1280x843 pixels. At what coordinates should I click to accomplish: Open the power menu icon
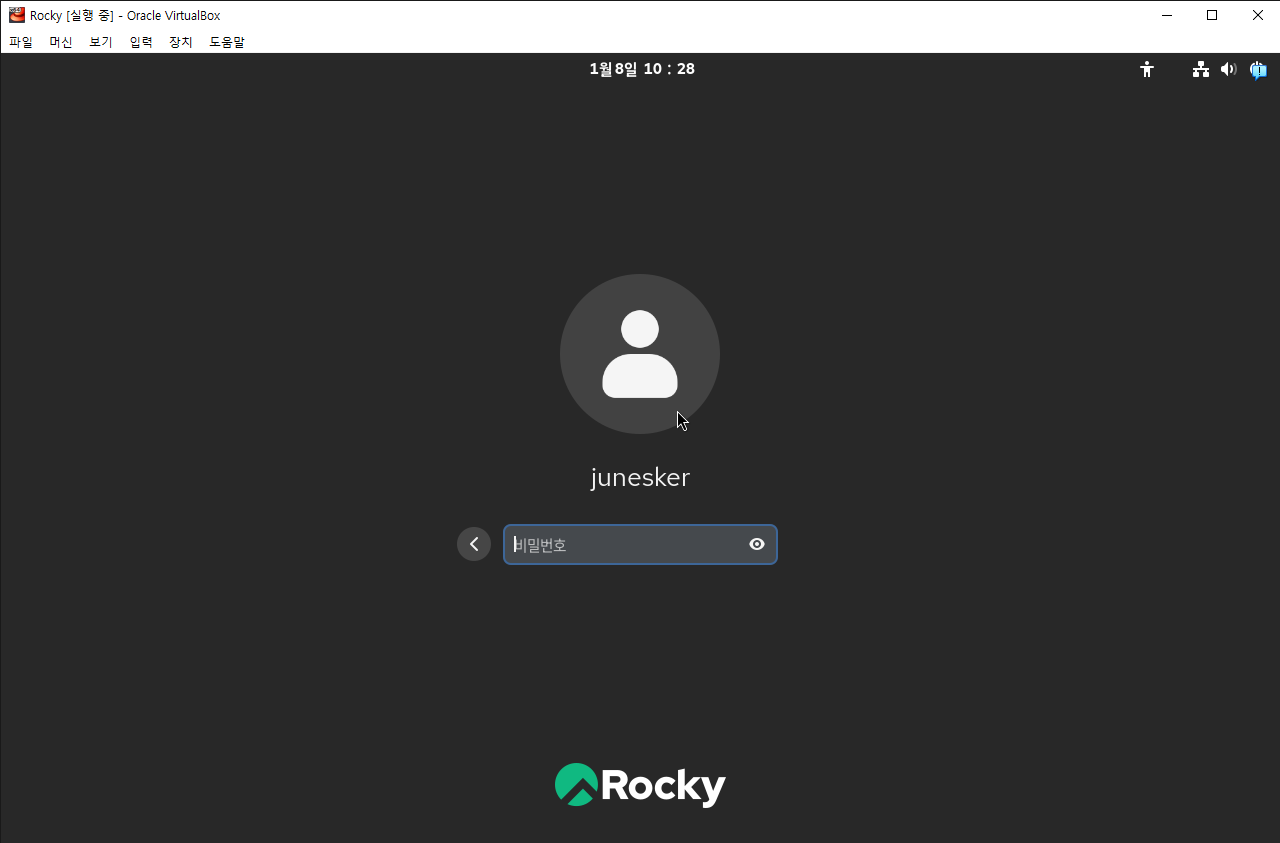1258,69
